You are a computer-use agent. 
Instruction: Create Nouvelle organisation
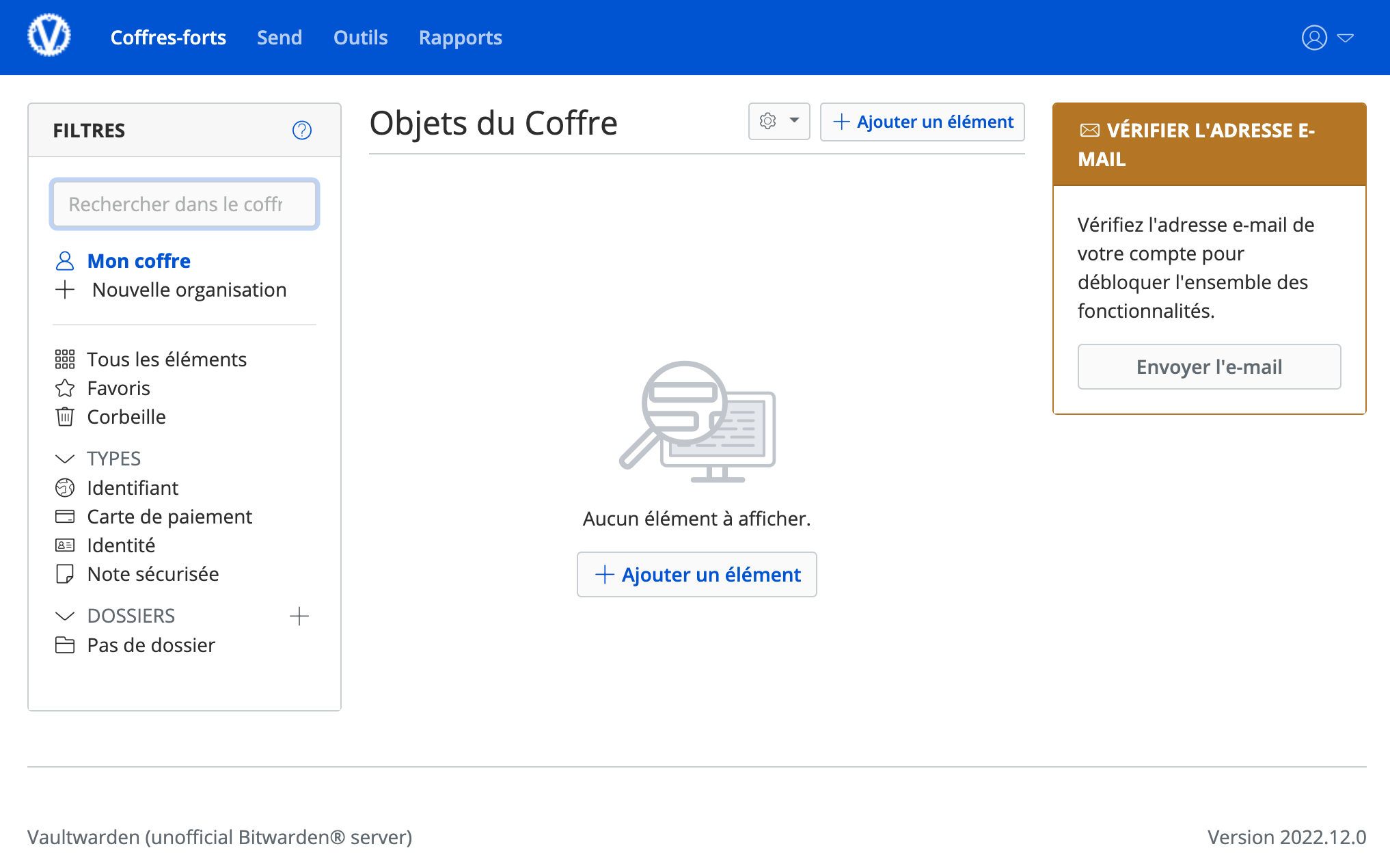189,290
